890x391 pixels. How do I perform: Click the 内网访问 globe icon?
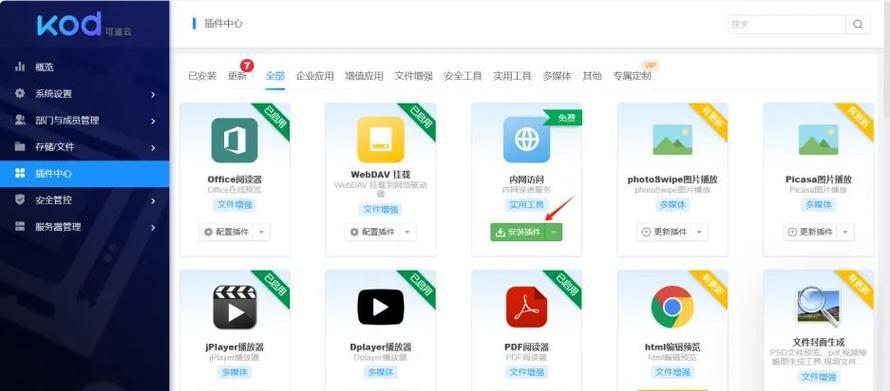[526, 140]
